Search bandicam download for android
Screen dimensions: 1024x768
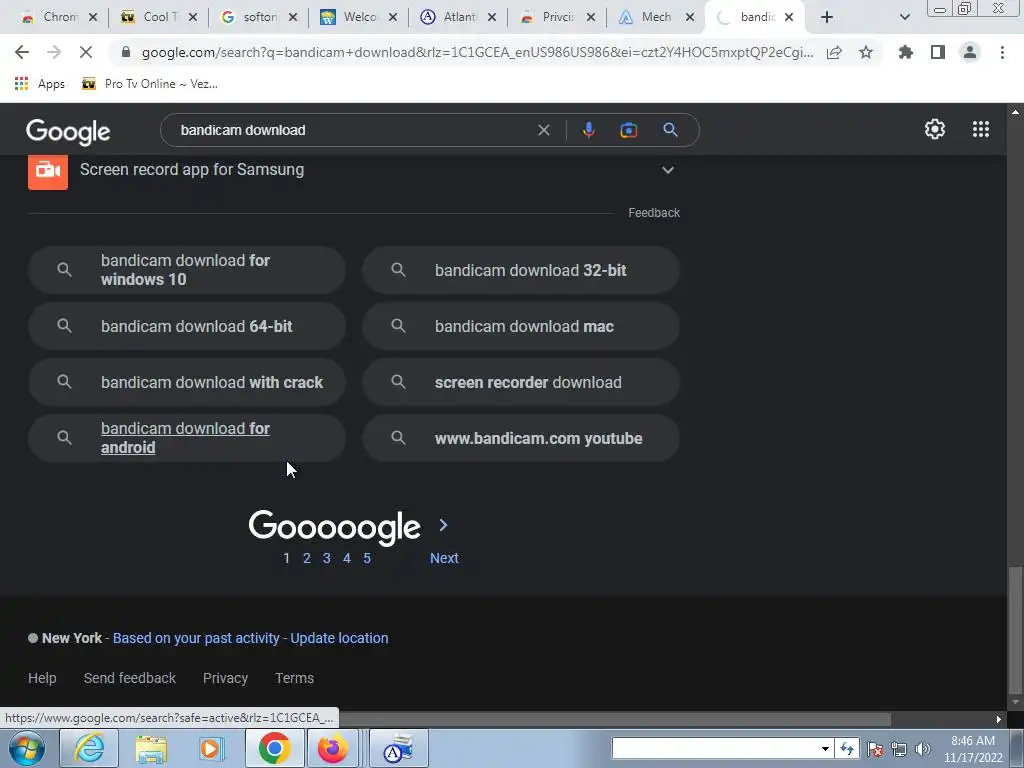[x=186, y=438]
